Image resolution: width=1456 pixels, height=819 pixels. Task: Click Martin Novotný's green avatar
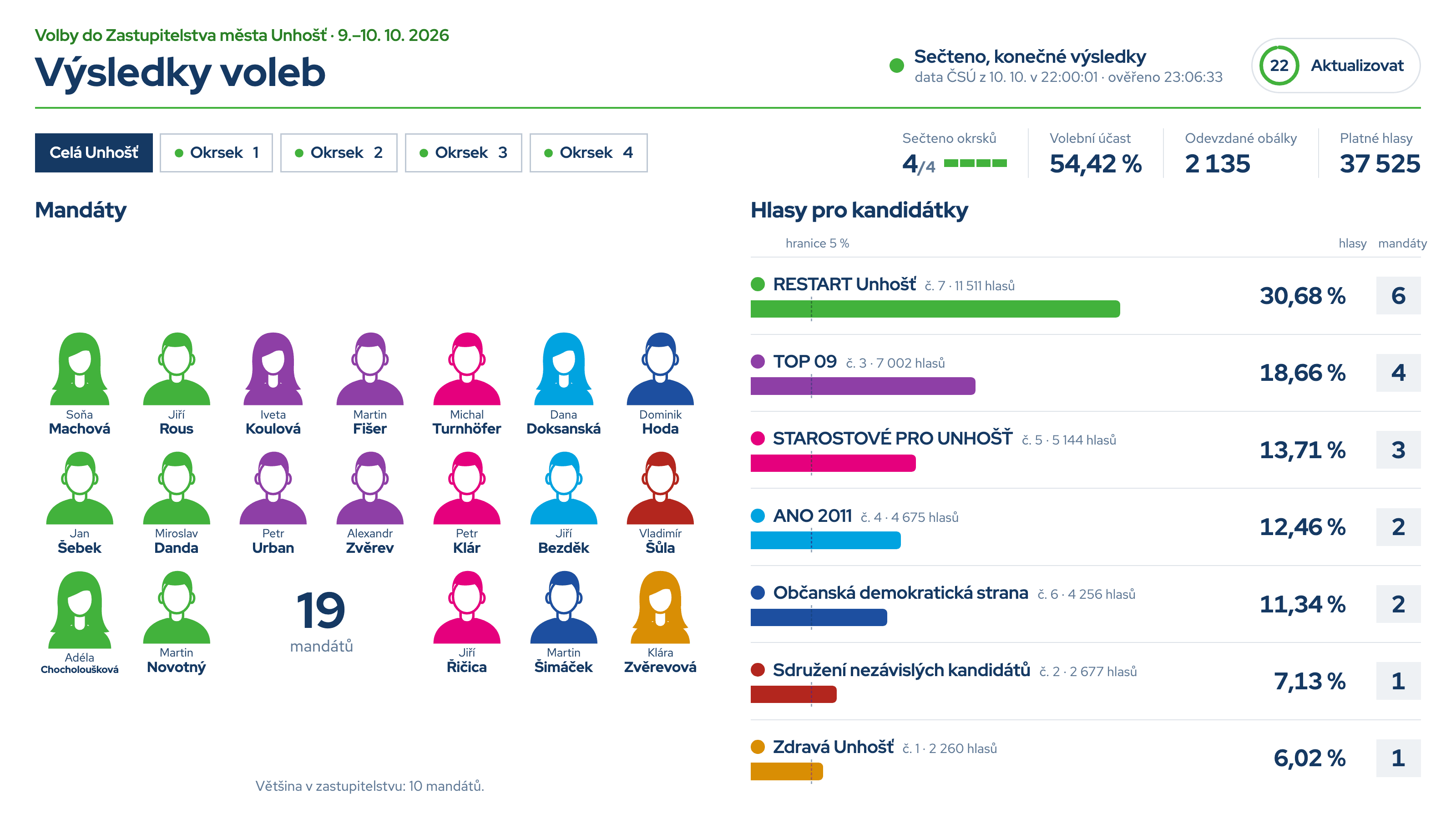pos(177,607)
